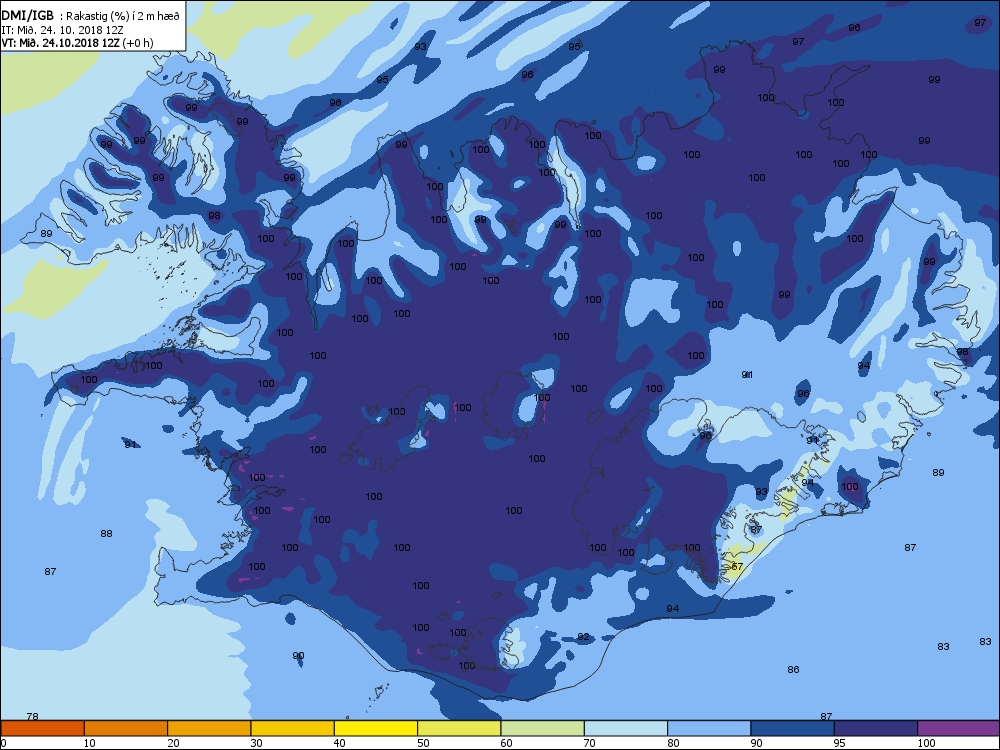Screen dimensions: 1000x750
Task: Click the title text 'DMI/IGB : Rakastig (%) í 2 m hæð'
Action: [x=91, y=17]
